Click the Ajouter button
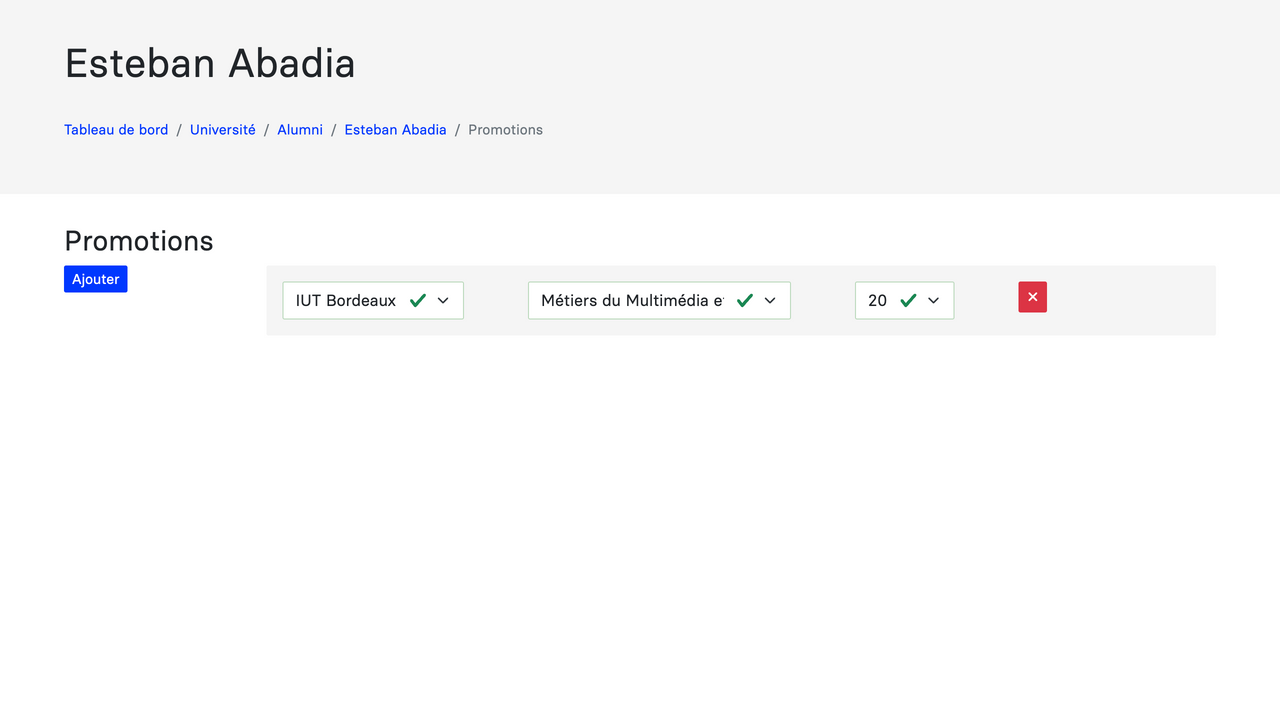The width and height of the screenshot is (1280, 720). (95, 279)
